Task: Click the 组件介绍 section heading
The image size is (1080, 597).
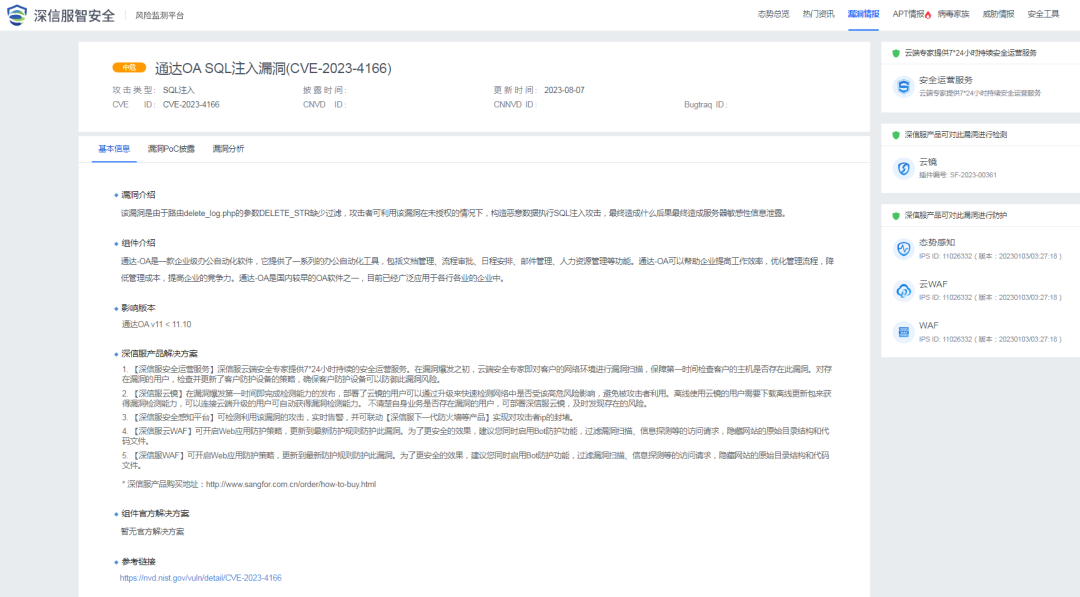Action: coord(138,243)
